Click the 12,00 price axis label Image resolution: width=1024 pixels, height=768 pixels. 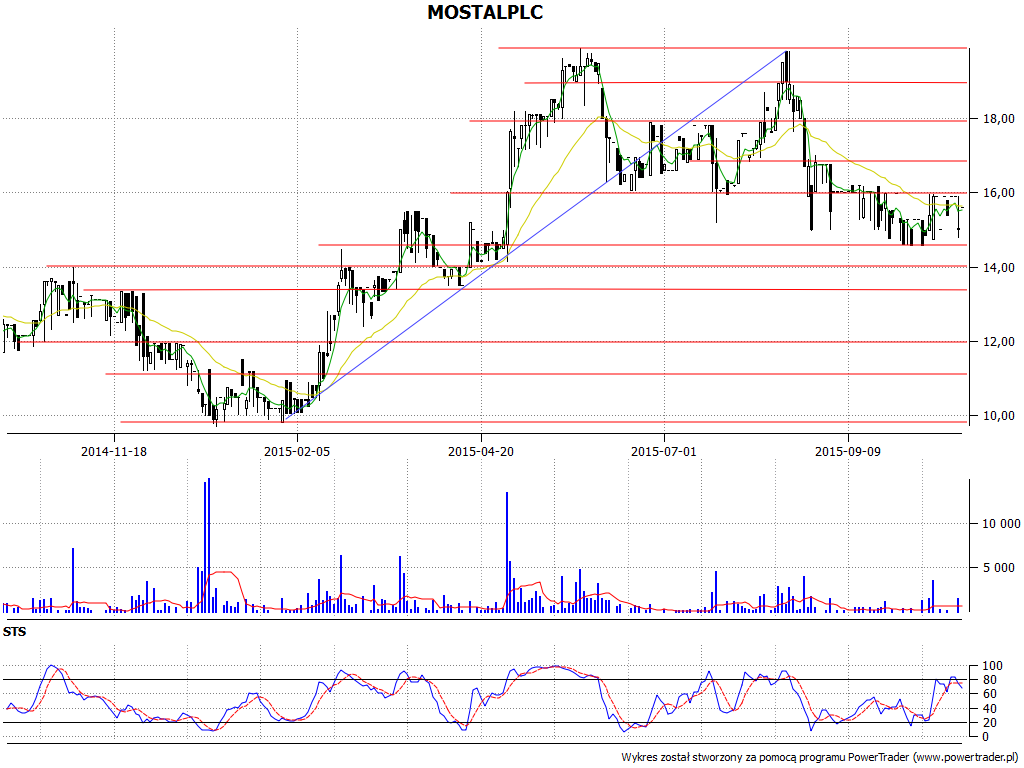tap(999, 342)
